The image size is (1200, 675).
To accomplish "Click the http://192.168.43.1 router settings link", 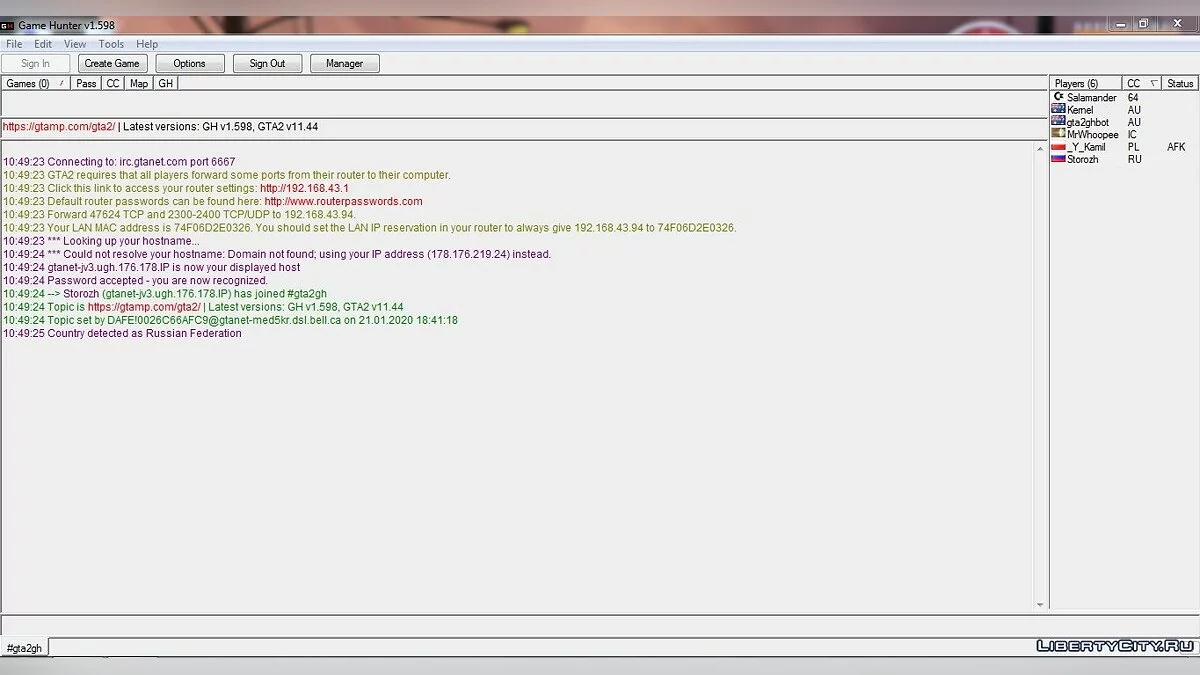I will coord(304,188).
